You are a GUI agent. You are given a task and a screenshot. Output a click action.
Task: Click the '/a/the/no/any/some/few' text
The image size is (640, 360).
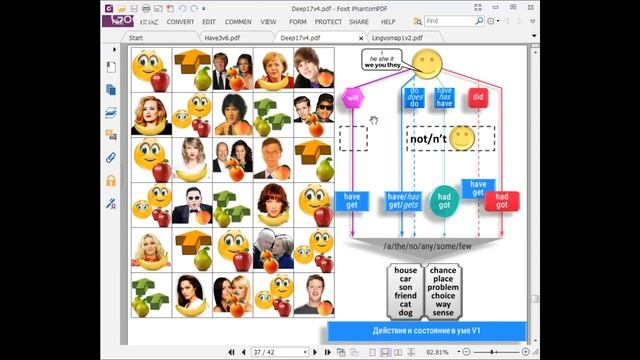tap(427, 246)
